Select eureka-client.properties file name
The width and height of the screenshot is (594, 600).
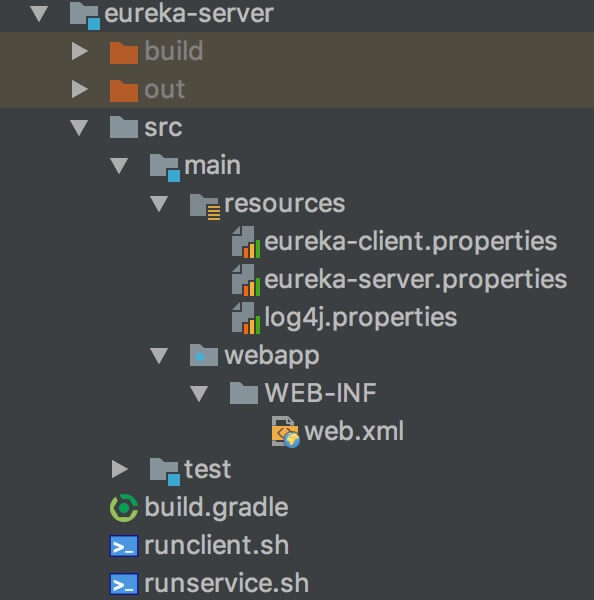point(411,243)
